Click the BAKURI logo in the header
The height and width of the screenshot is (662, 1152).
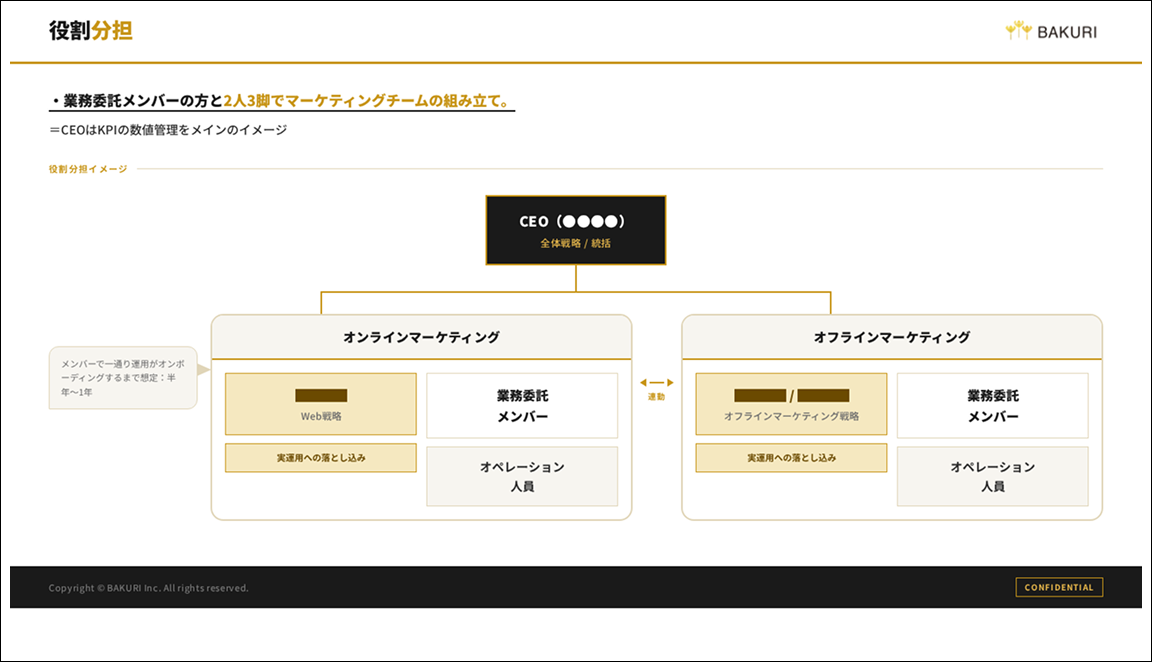[x=1050, y=31]
